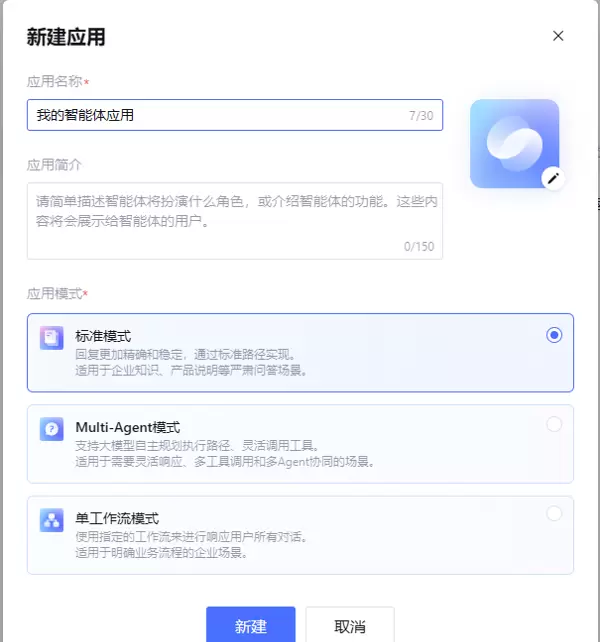
Task: Click the 取消 button
Action: (x=350, y=626)
